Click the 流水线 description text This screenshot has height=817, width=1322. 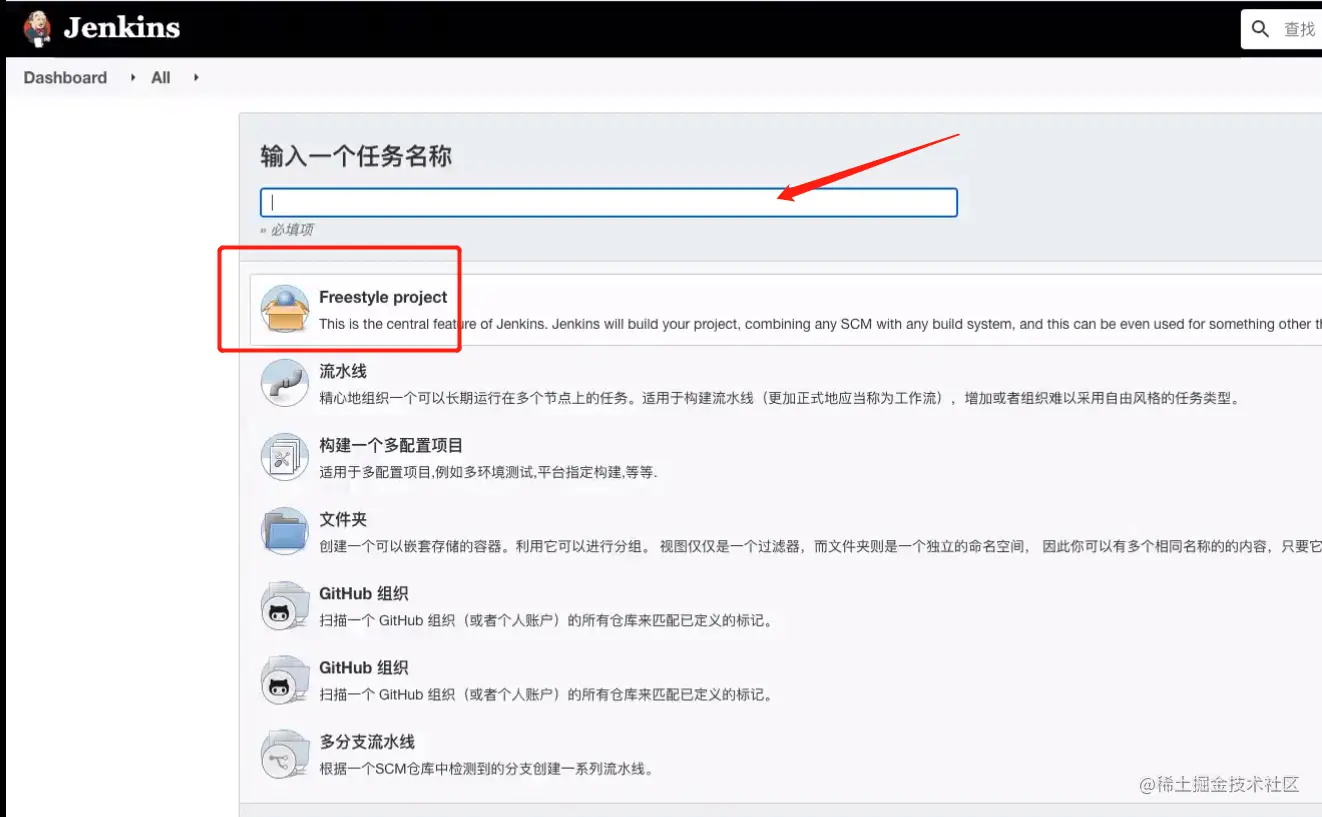pos(779,398)
